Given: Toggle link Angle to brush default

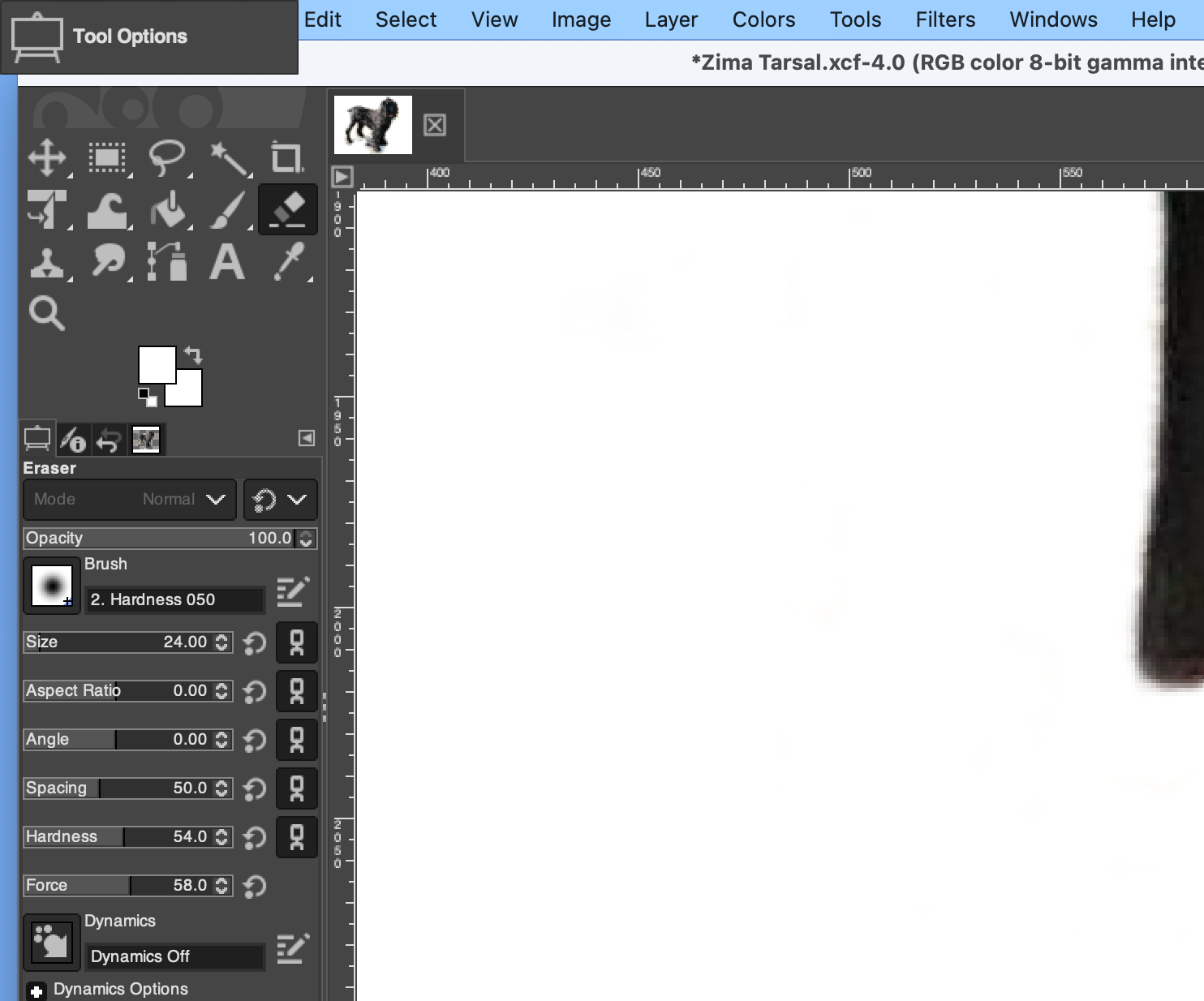Looking at the screenshot, I should (x=297, y=740).
